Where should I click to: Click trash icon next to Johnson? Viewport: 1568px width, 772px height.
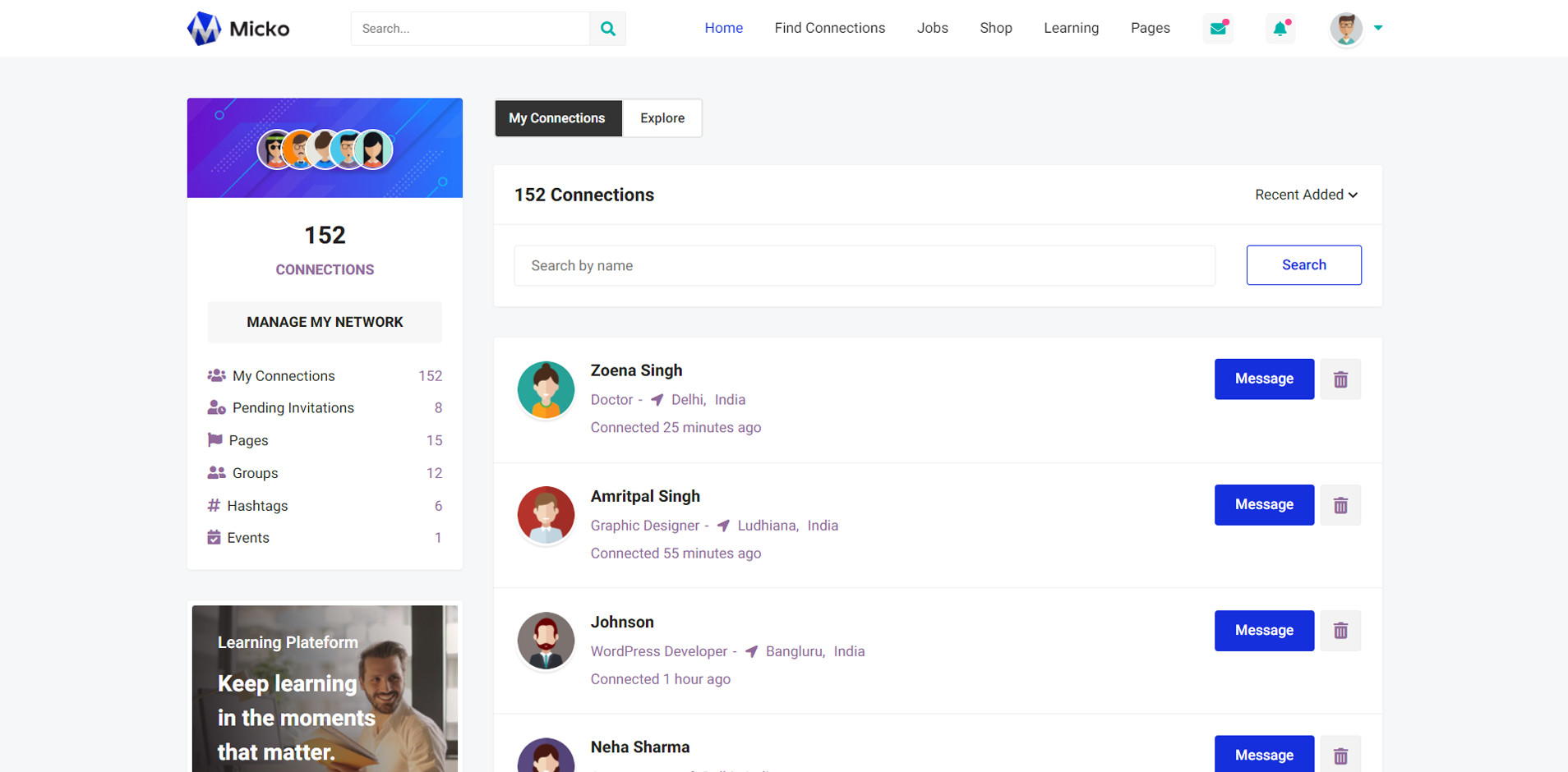(x=1340, y=631)
